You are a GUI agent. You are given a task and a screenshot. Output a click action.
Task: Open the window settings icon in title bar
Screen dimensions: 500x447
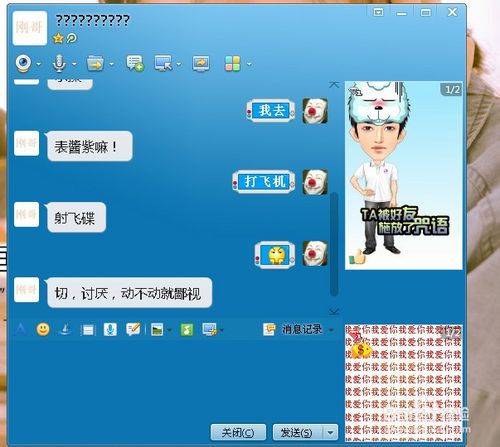click(378, 13)
